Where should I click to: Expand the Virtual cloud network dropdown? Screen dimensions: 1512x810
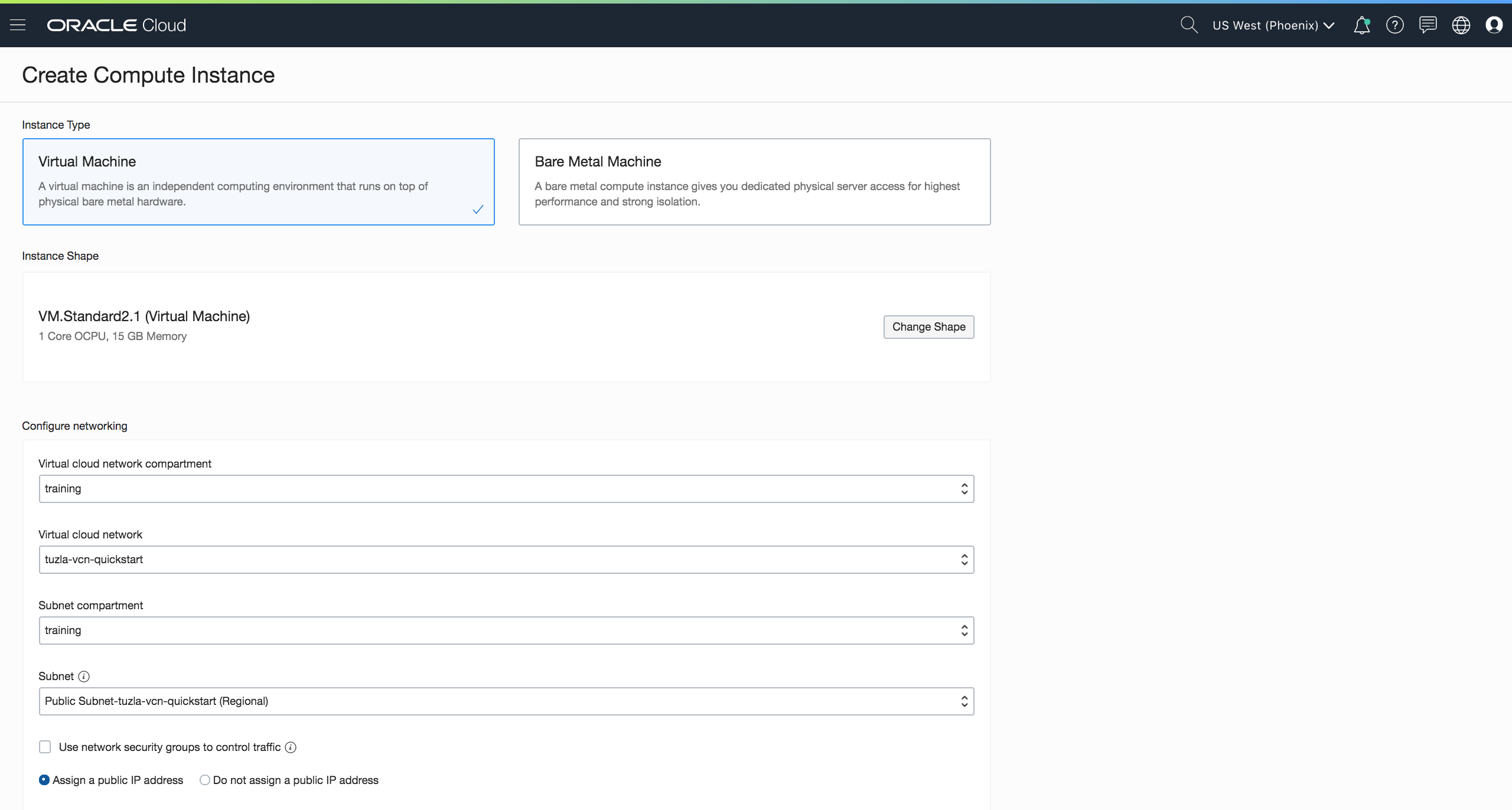pyautogui.click(x=506, y=560)
